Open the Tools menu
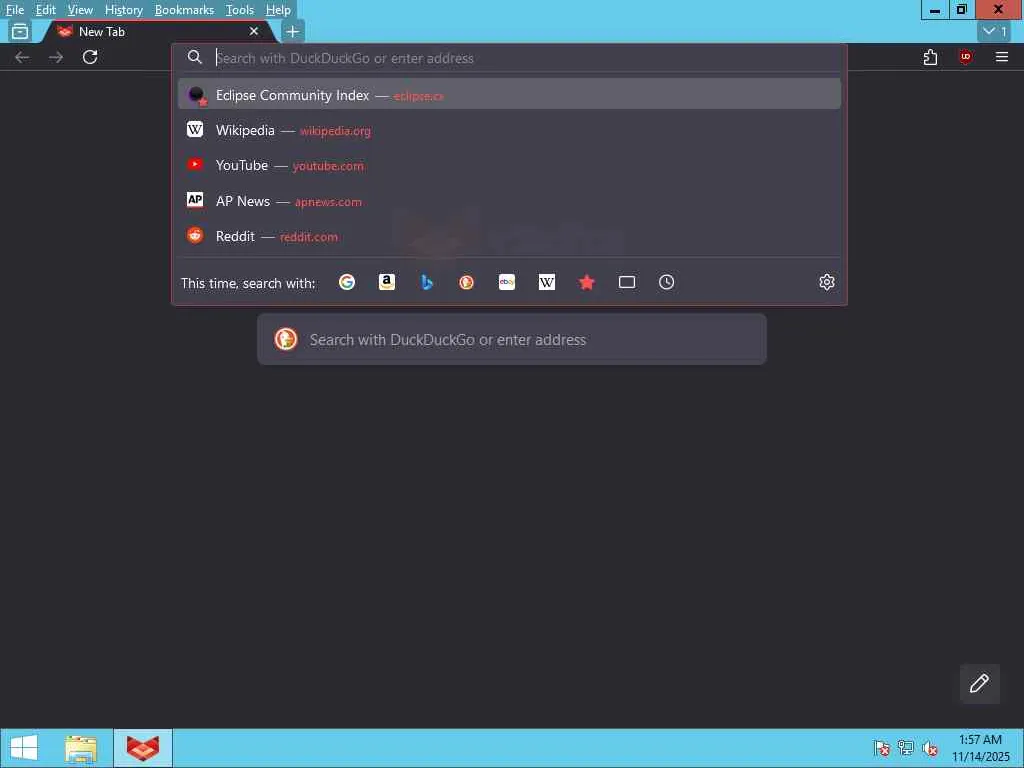This screenshot has width=1024, height=768. pyautogui.click(x=240, y=10)
